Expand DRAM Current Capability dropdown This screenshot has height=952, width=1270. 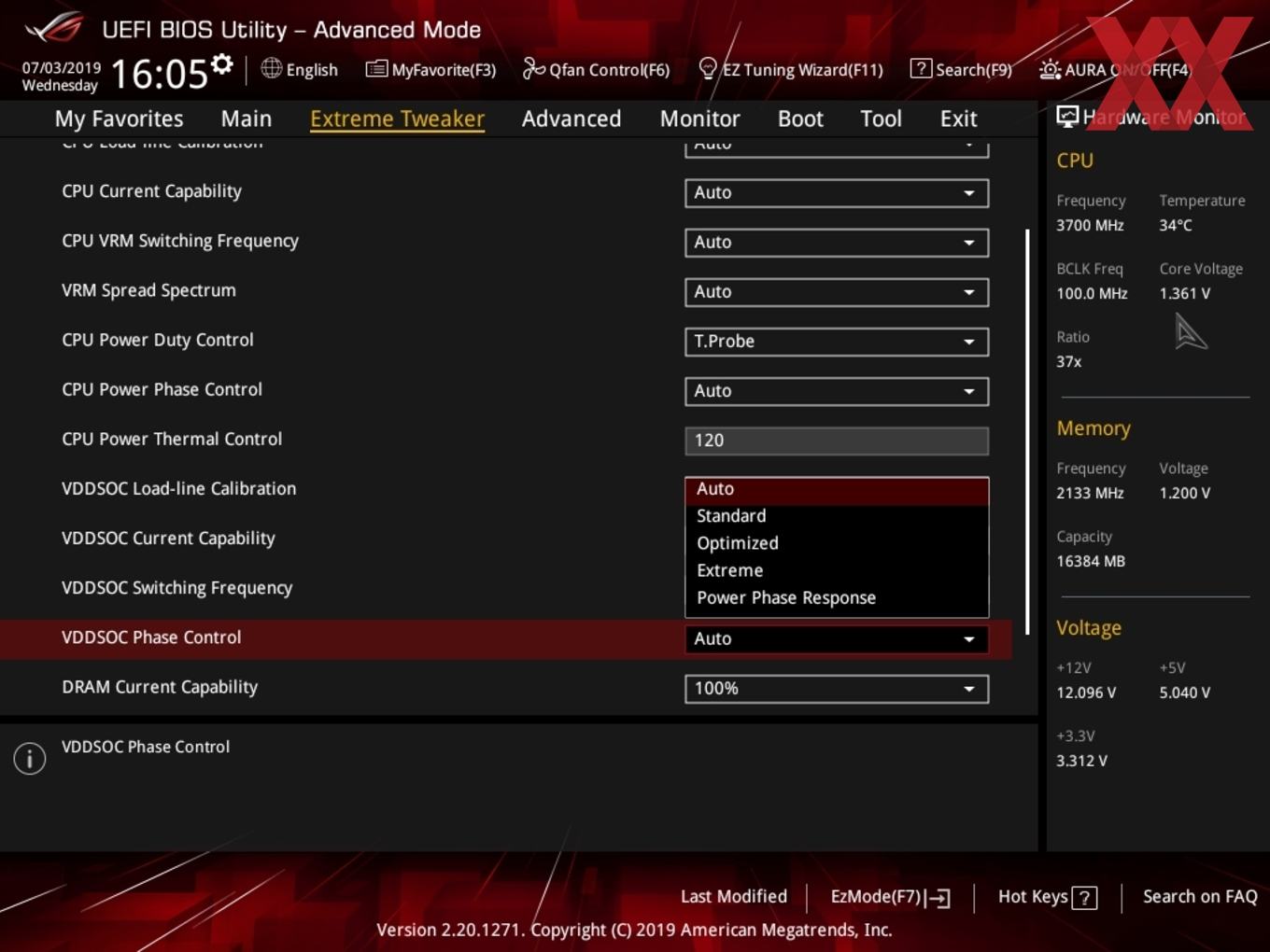click(837, 689)
